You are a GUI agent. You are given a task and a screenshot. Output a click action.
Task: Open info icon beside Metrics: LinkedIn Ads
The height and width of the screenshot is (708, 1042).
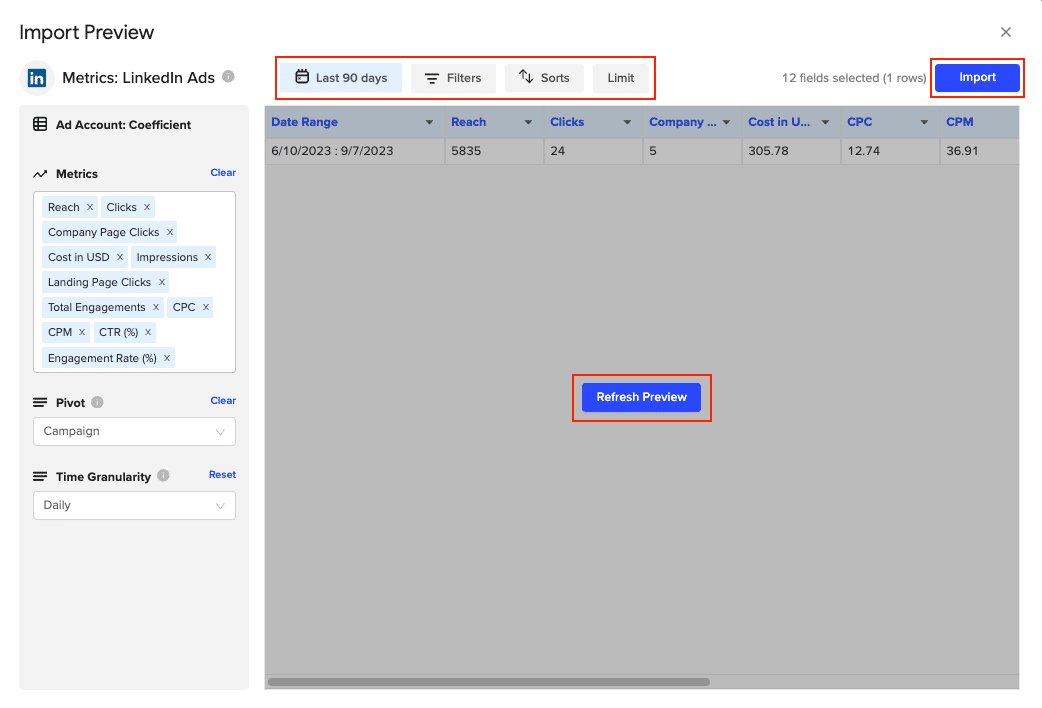pos(228,76)
